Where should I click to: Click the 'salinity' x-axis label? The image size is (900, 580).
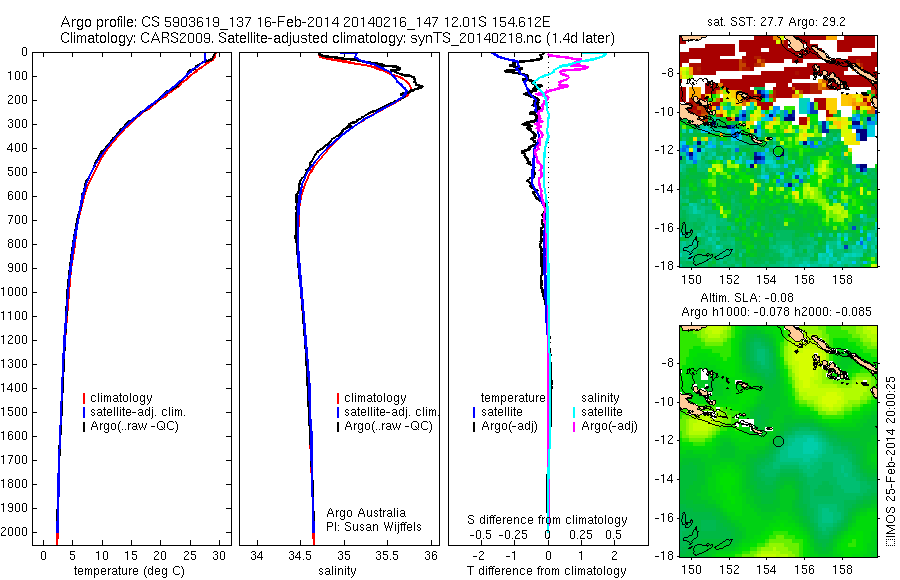click(x=337, y=571)
